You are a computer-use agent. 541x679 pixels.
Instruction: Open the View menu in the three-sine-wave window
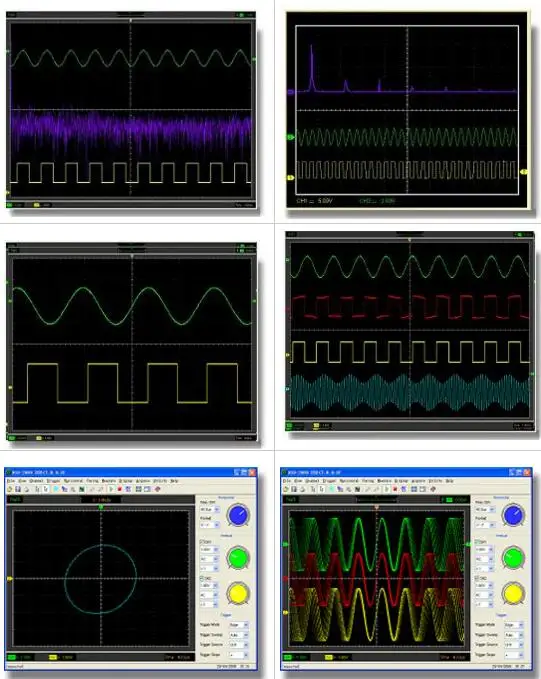298,481
